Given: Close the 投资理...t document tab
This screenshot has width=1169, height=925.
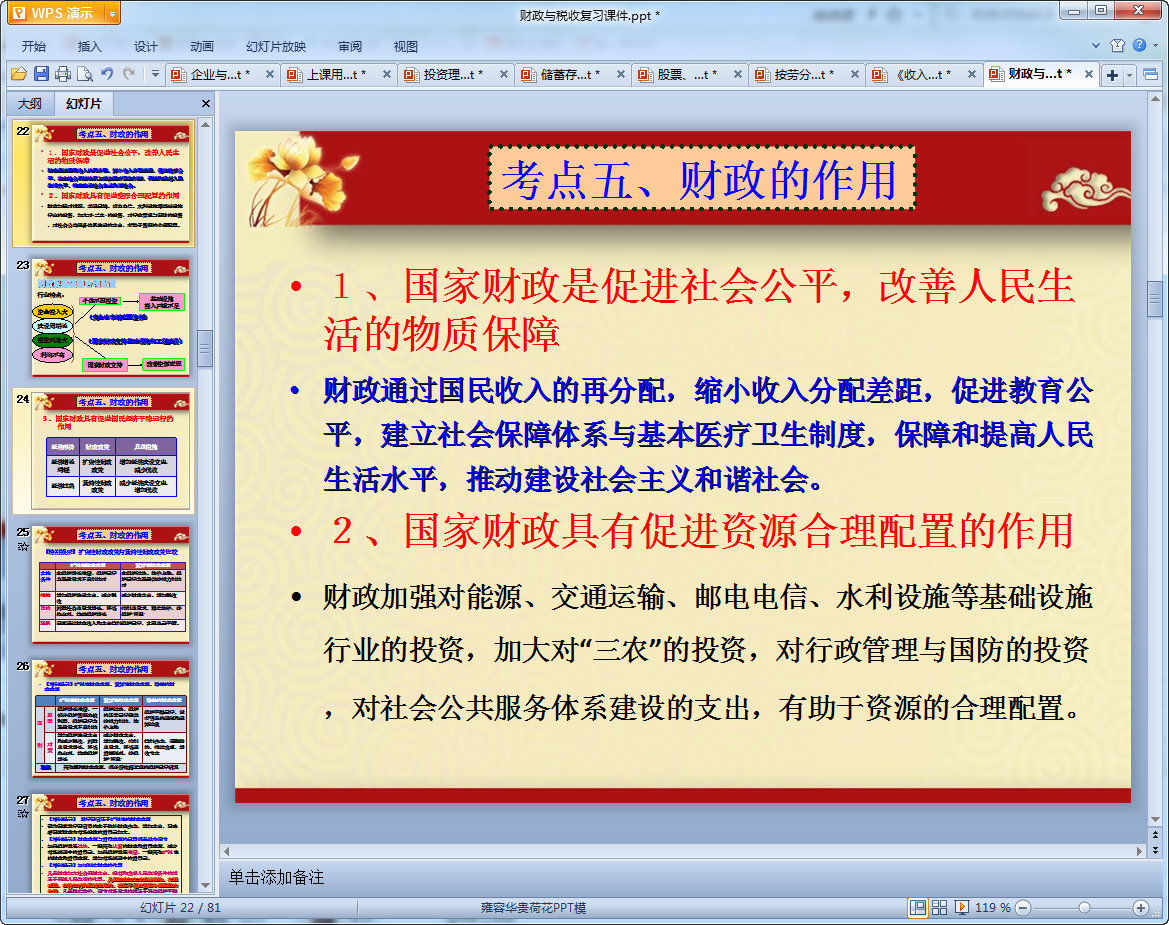Looking at the screenshot, I should tap(504, 75).
